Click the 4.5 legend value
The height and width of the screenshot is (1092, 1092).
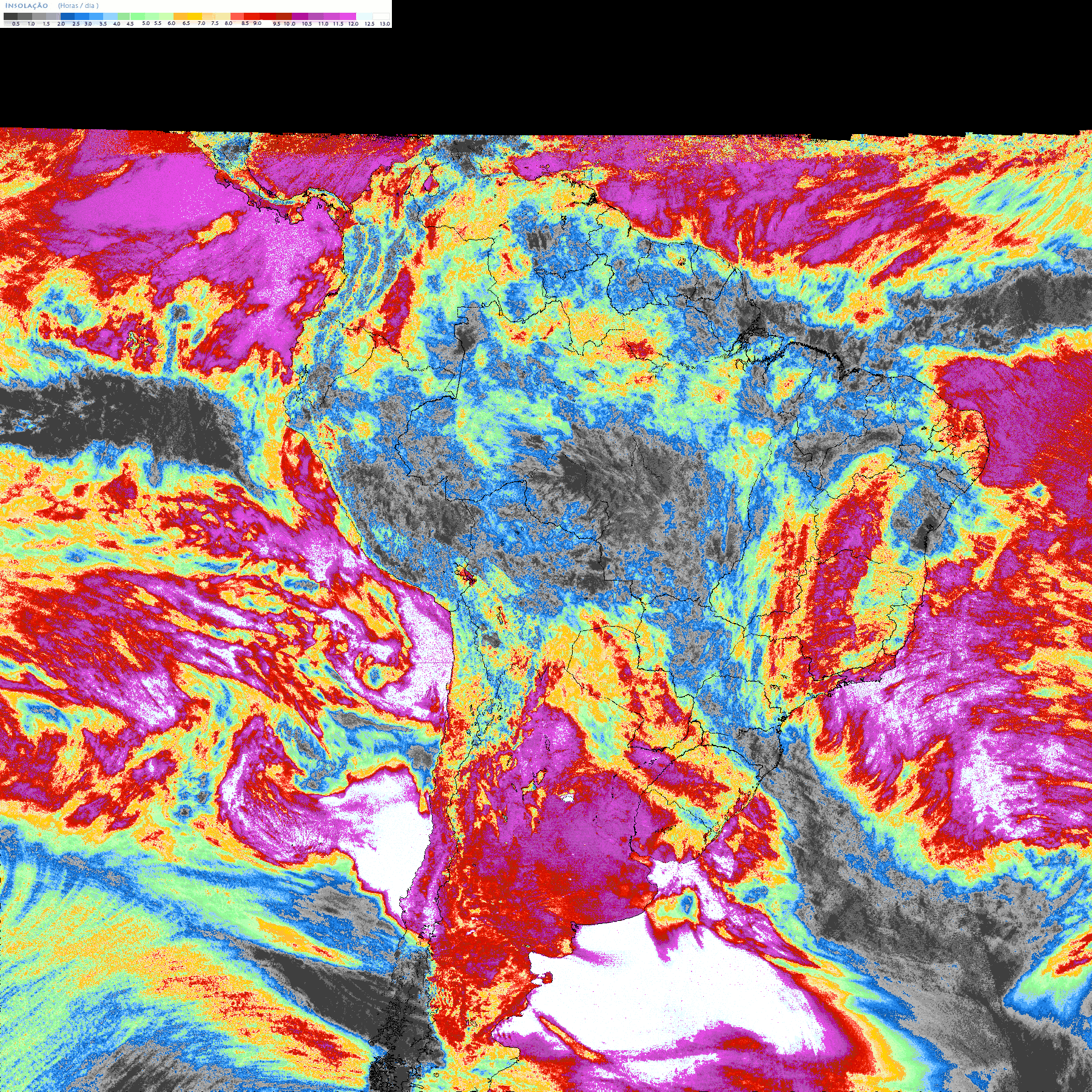click(x=130, y=24)
